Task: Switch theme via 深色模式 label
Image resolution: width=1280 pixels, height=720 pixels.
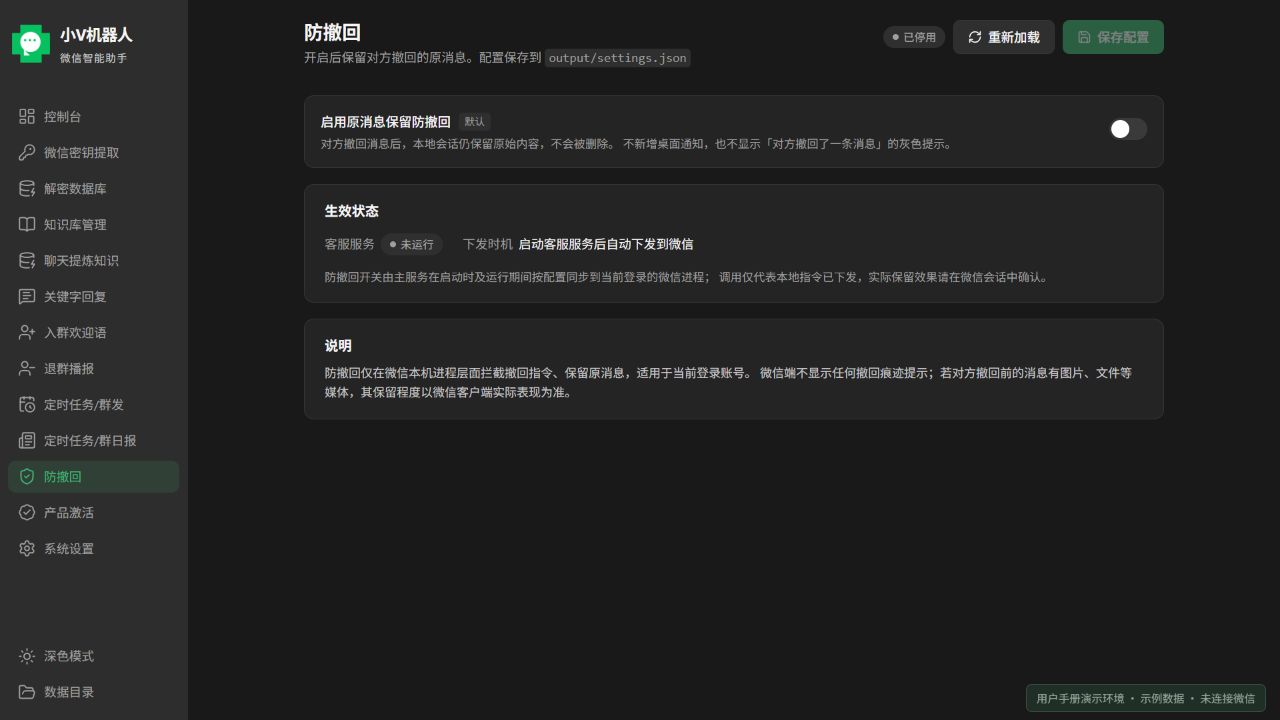Action: (x=69, y=656)
